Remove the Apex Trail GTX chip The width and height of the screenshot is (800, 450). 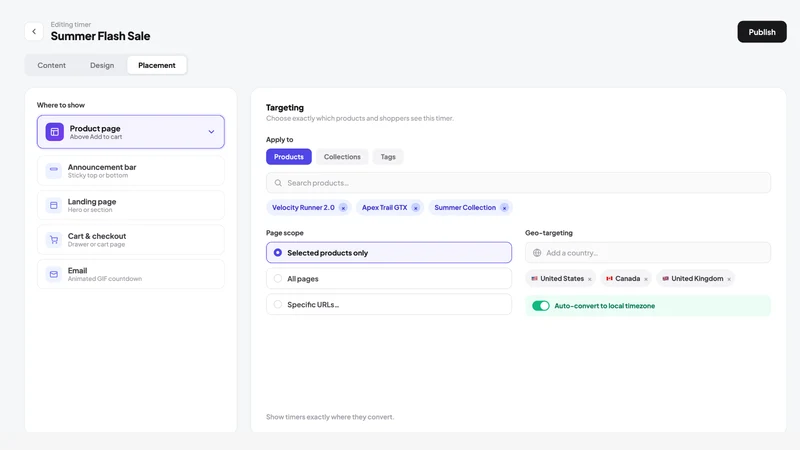tap(416, 208)
